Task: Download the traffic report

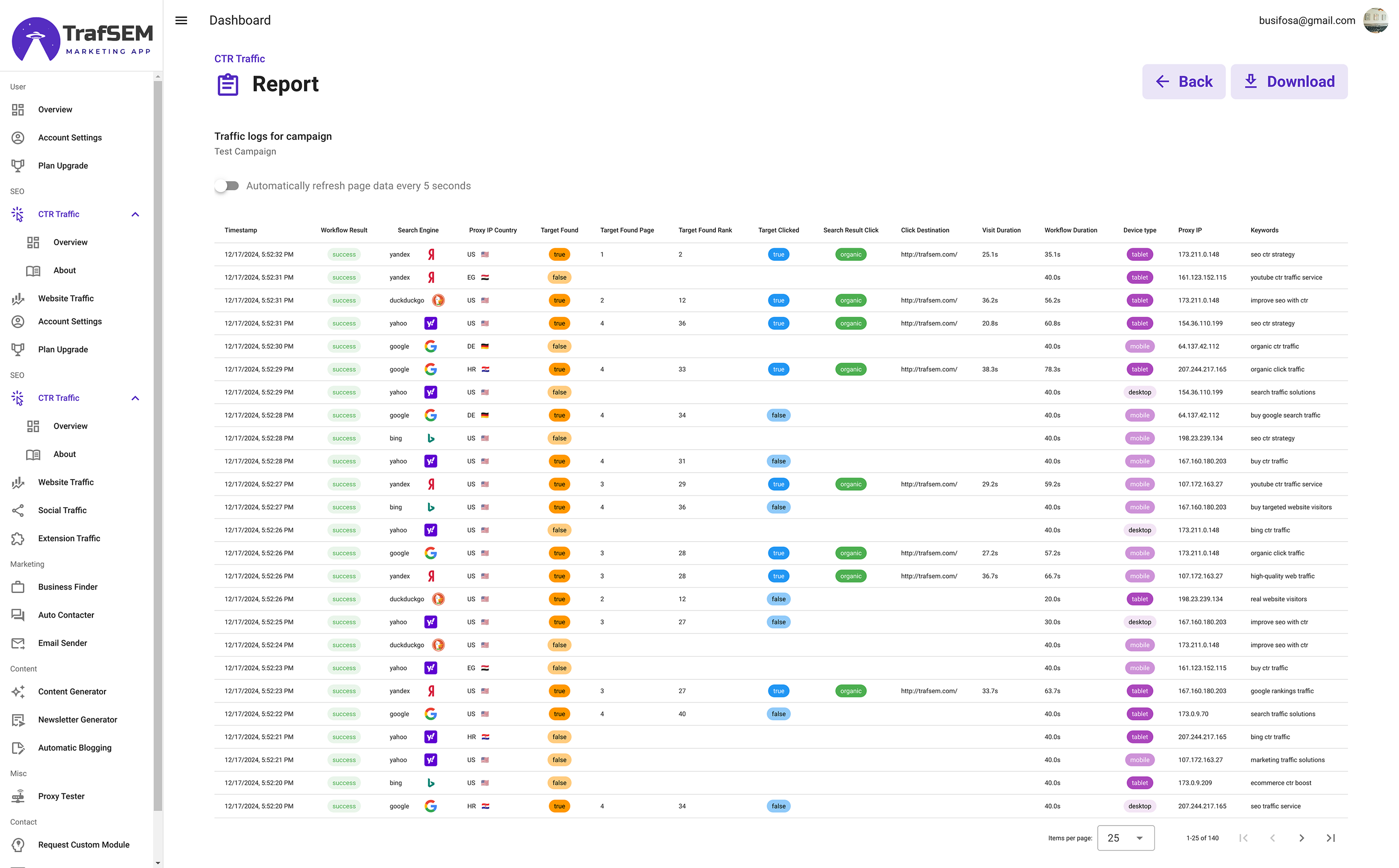Action: tap(1289, 82)
